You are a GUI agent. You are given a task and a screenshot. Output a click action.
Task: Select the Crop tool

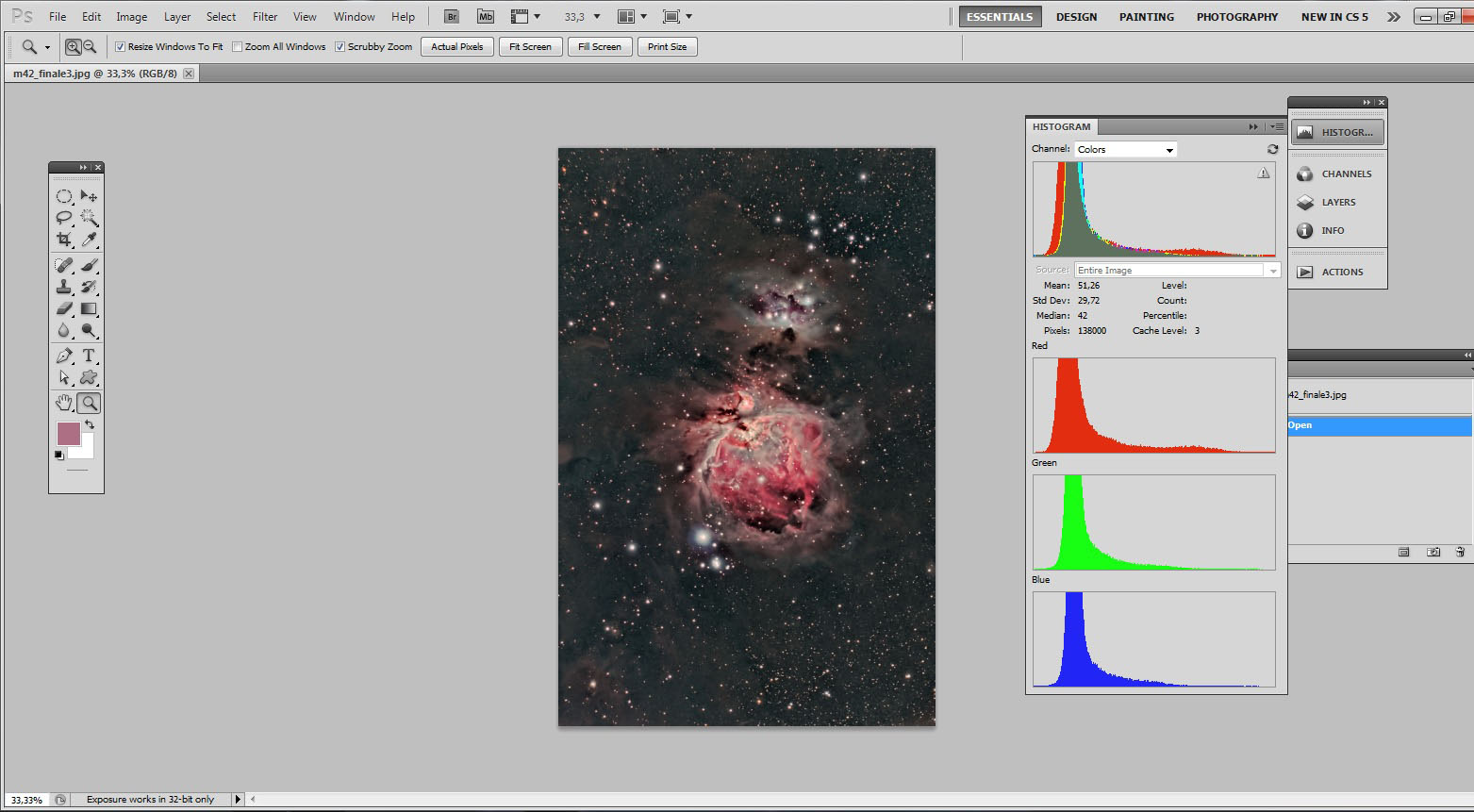click(x=64, y=240)
